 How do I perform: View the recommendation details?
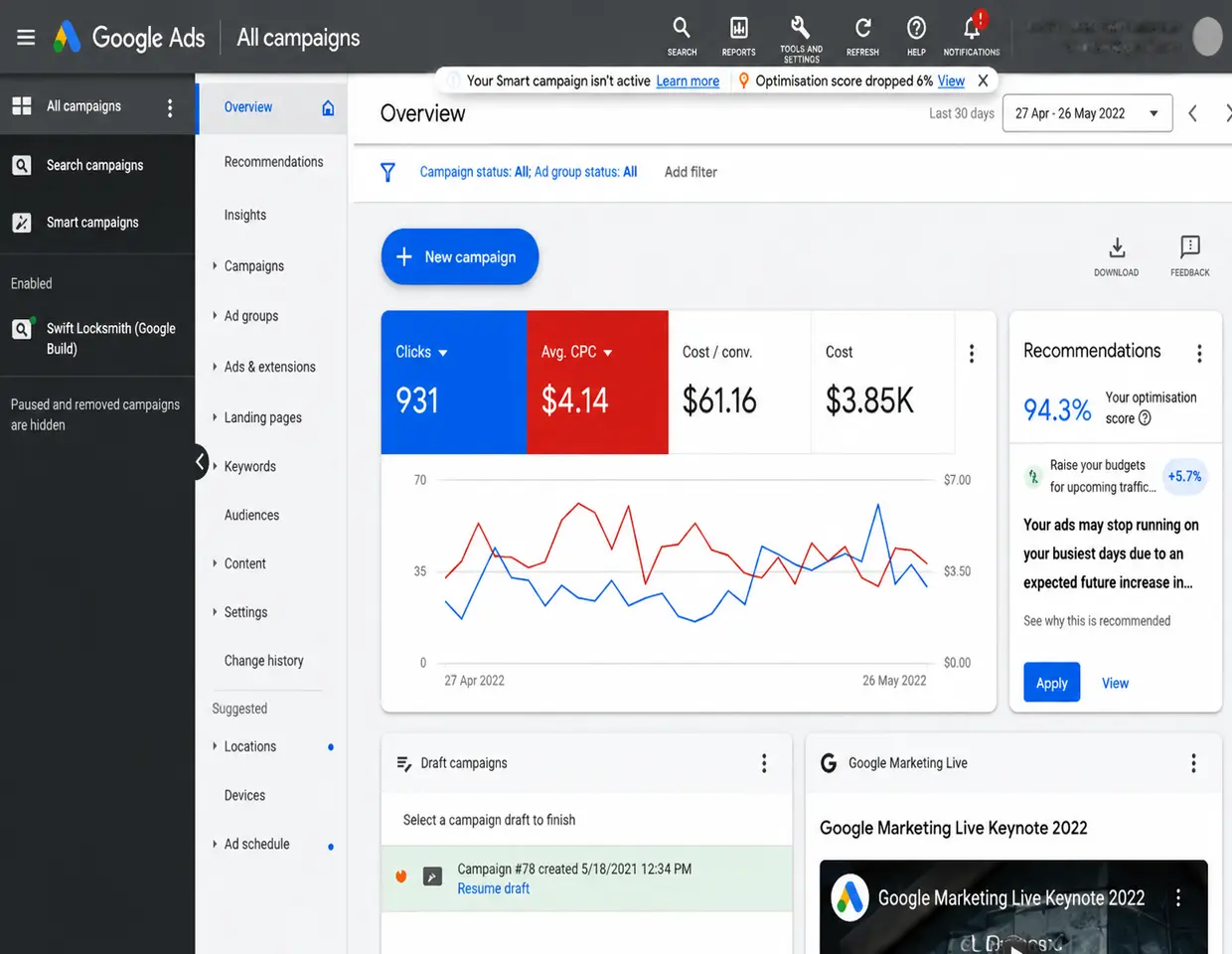(x=1115, y=683)
